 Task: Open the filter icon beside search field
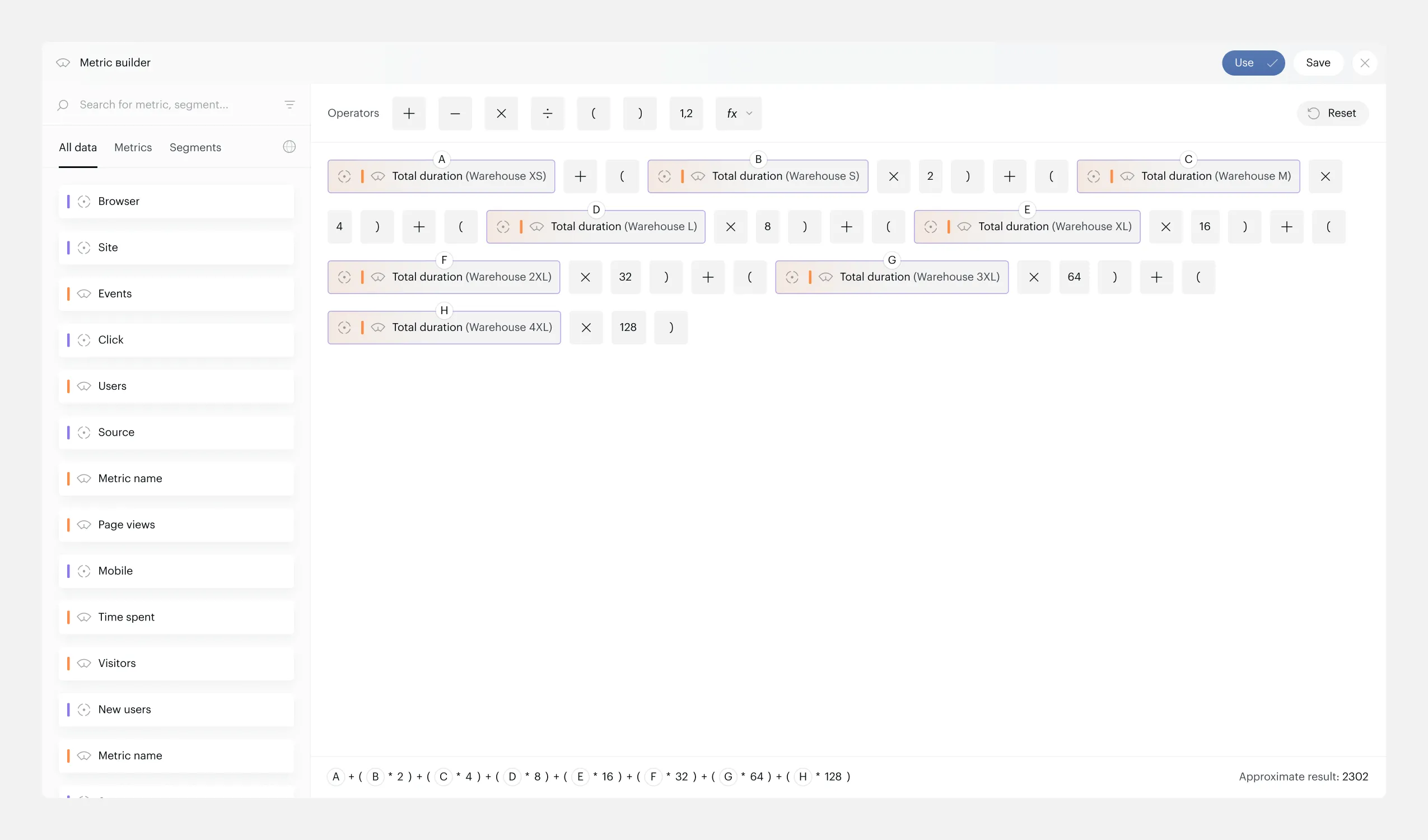click(290, 105)
